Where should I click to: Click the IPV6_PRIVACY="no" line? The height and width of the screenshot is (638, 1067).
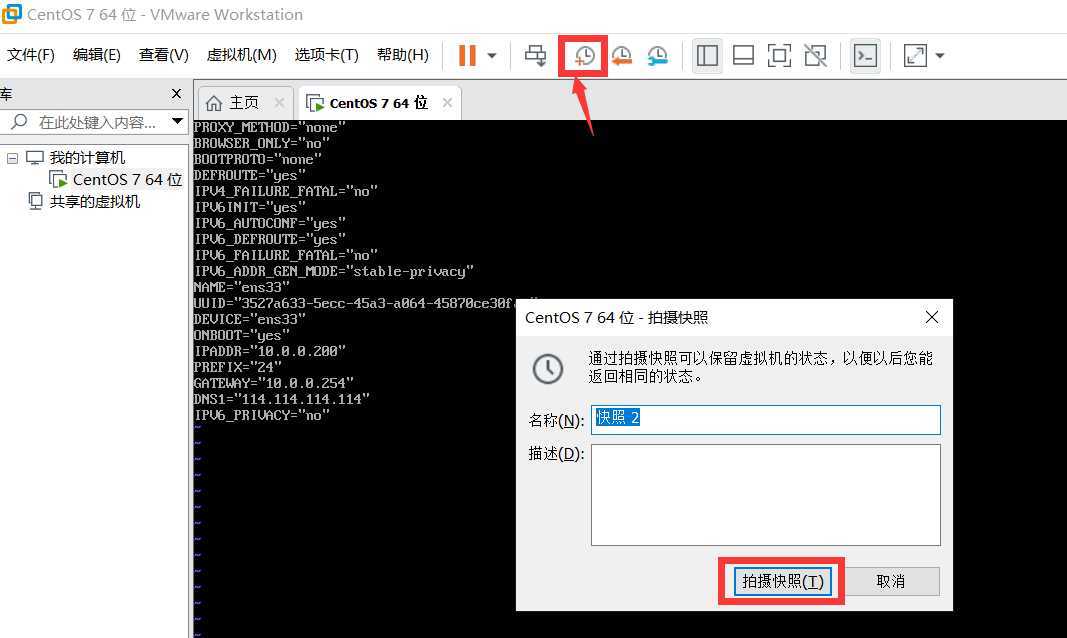(262, 415)
